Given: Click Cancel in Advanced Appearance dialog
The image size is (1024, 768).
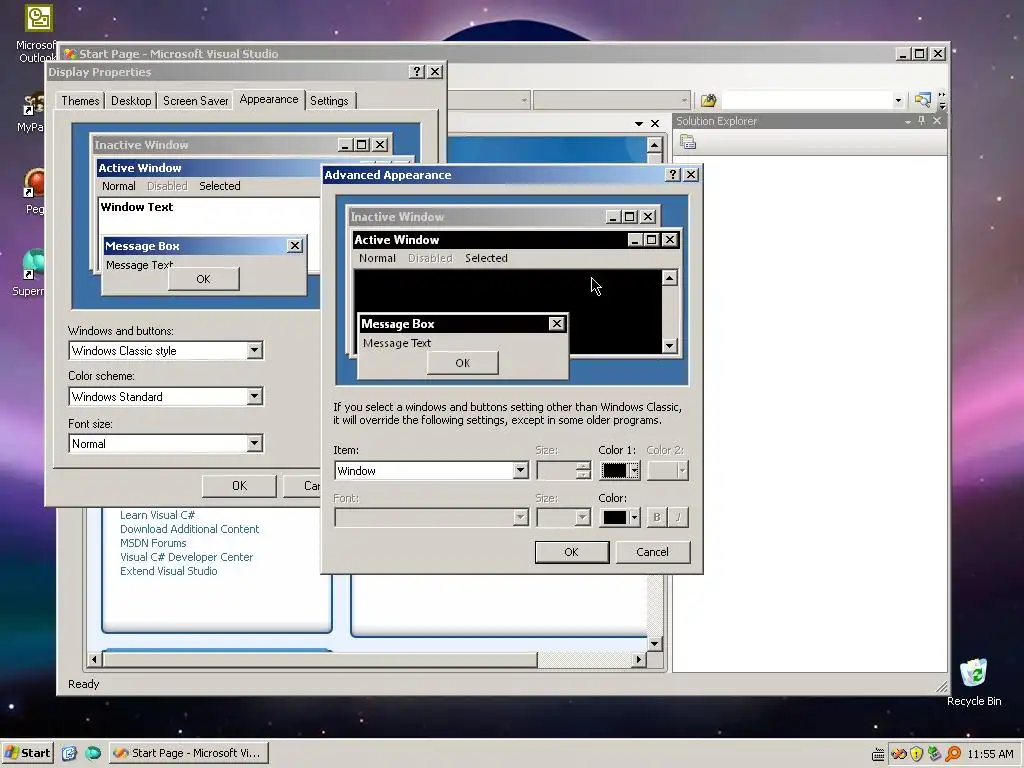Looking at the screenshot, I should click(652, 552).
